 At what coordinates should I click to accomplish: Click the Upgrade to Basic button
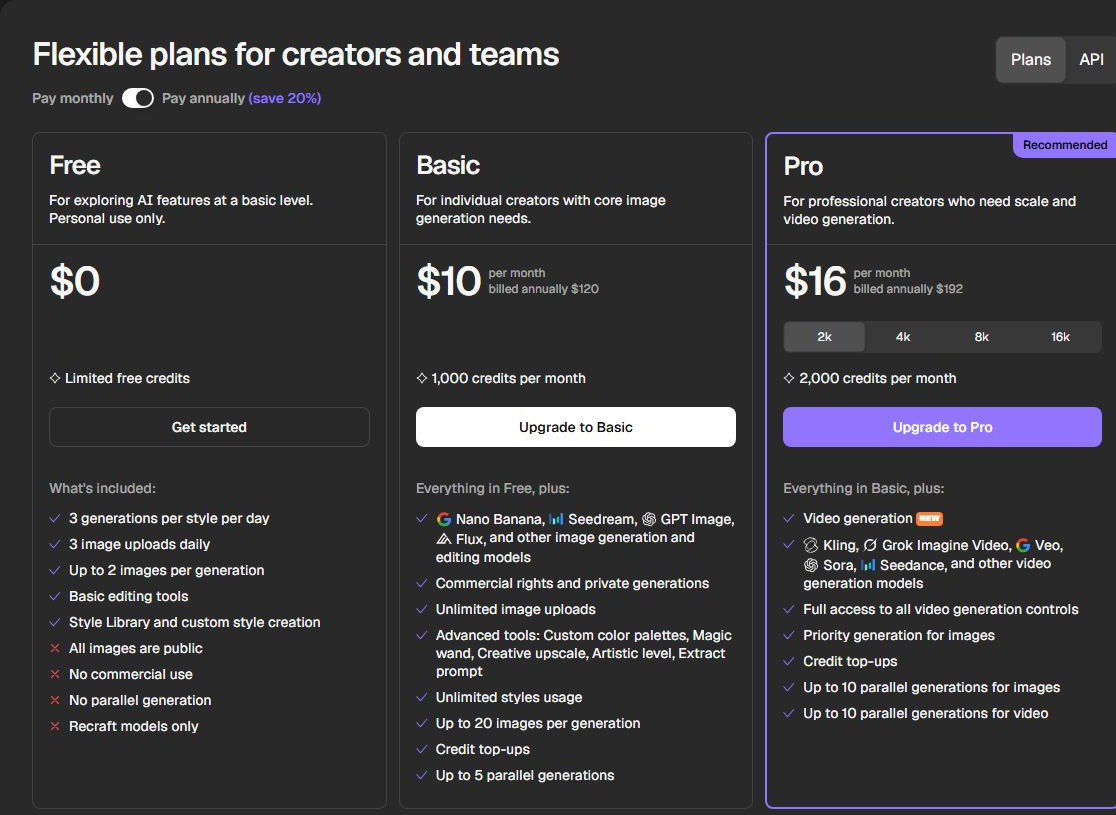click(x=576, y=427)
